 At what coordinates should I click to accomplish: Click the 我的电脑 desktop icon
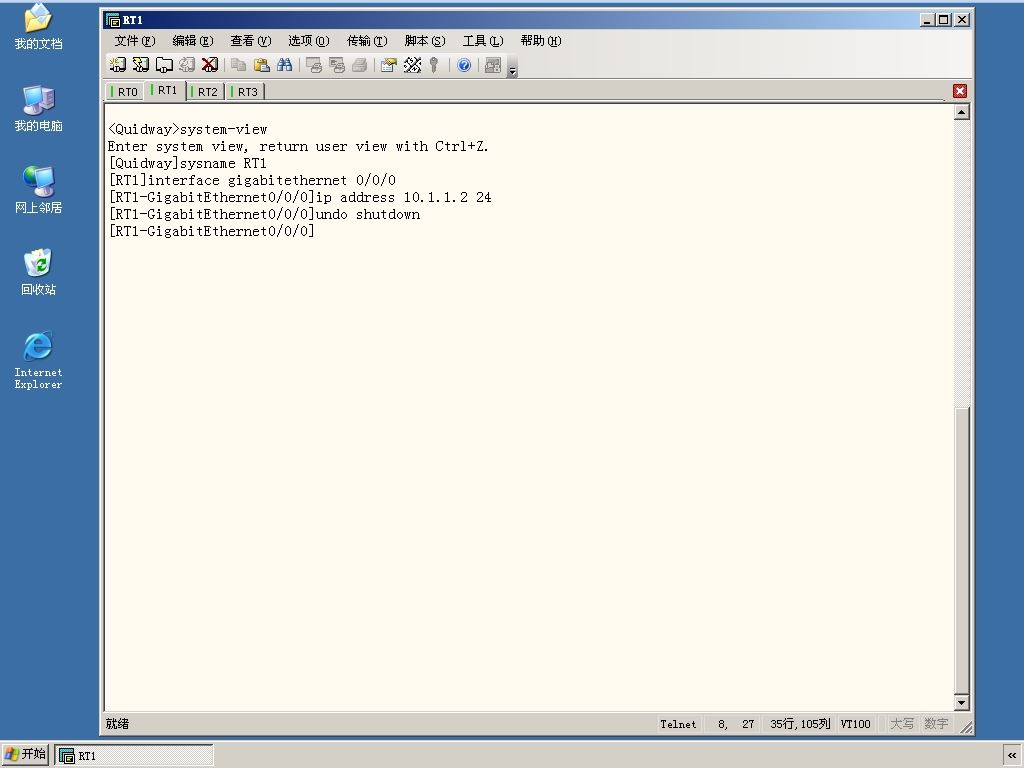(x=38, y=108)
